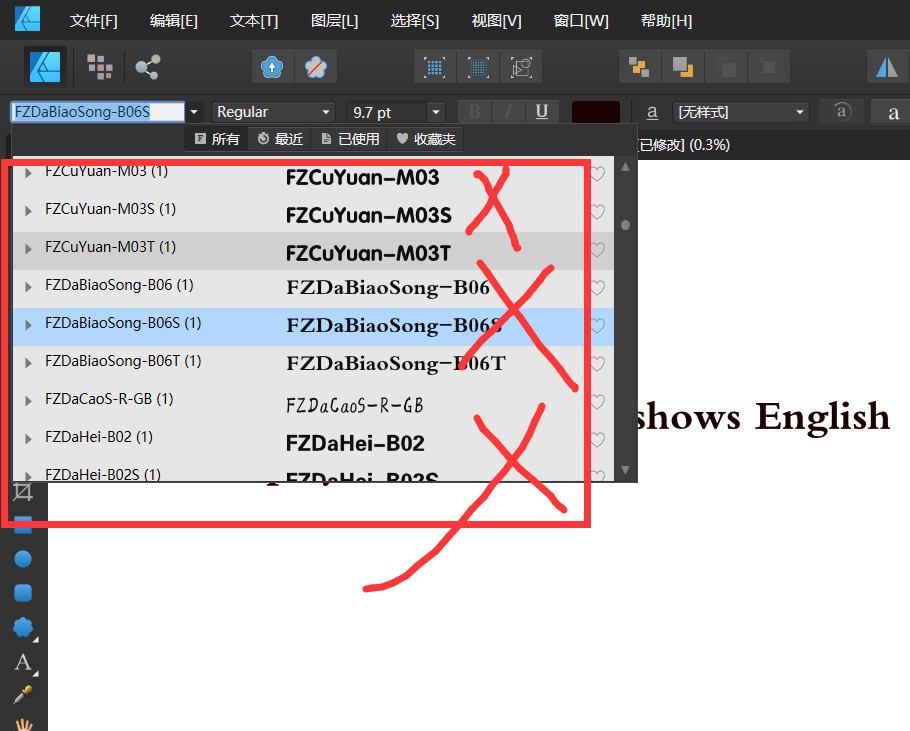910x731 pixels.
Task: Show 最近 recent fonts tab
Action: tap(280, 139)
